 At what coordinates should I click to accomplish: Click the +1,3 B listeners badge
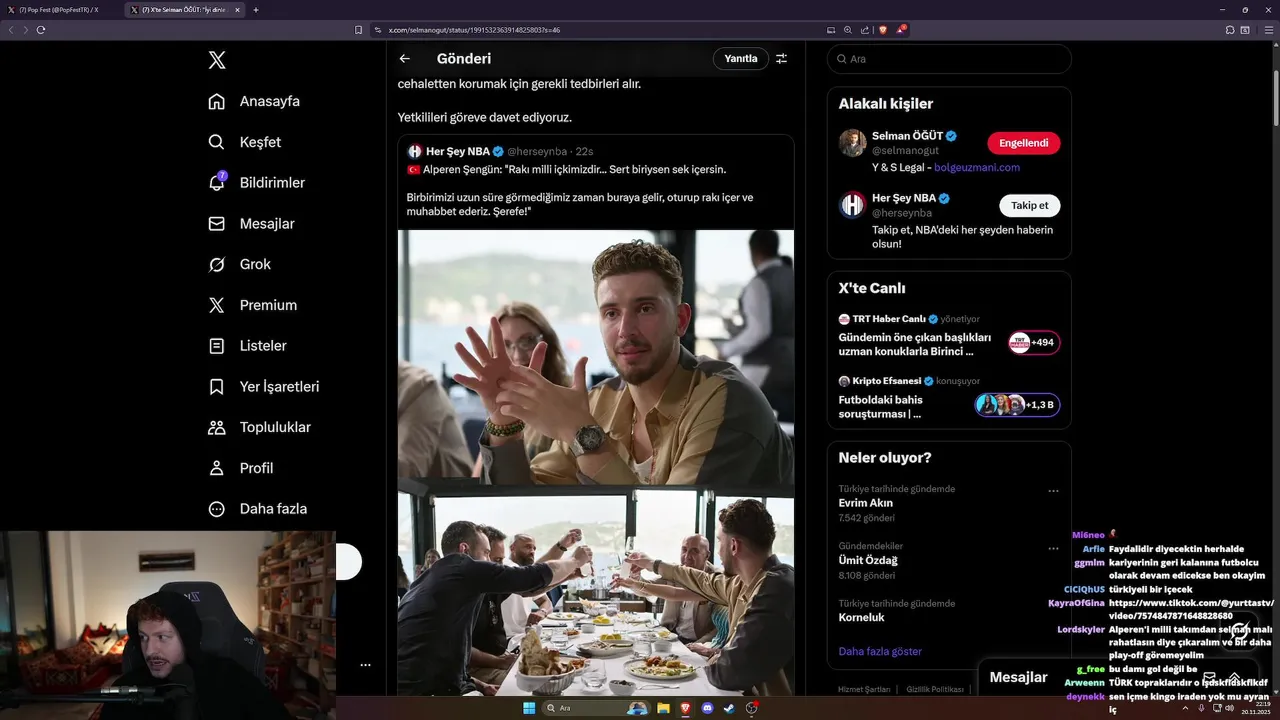point(1018,405)
